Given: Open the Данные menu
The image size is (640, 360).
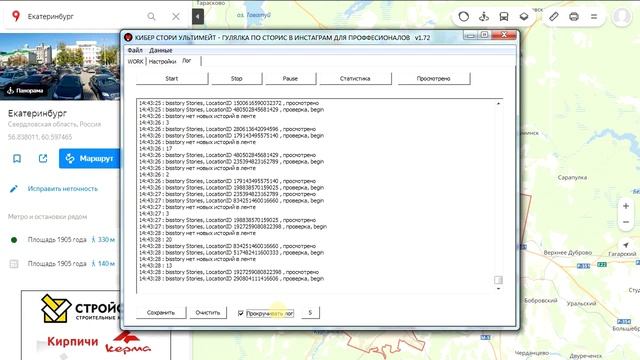Looking at the screenshot, I should click(160, 50).
